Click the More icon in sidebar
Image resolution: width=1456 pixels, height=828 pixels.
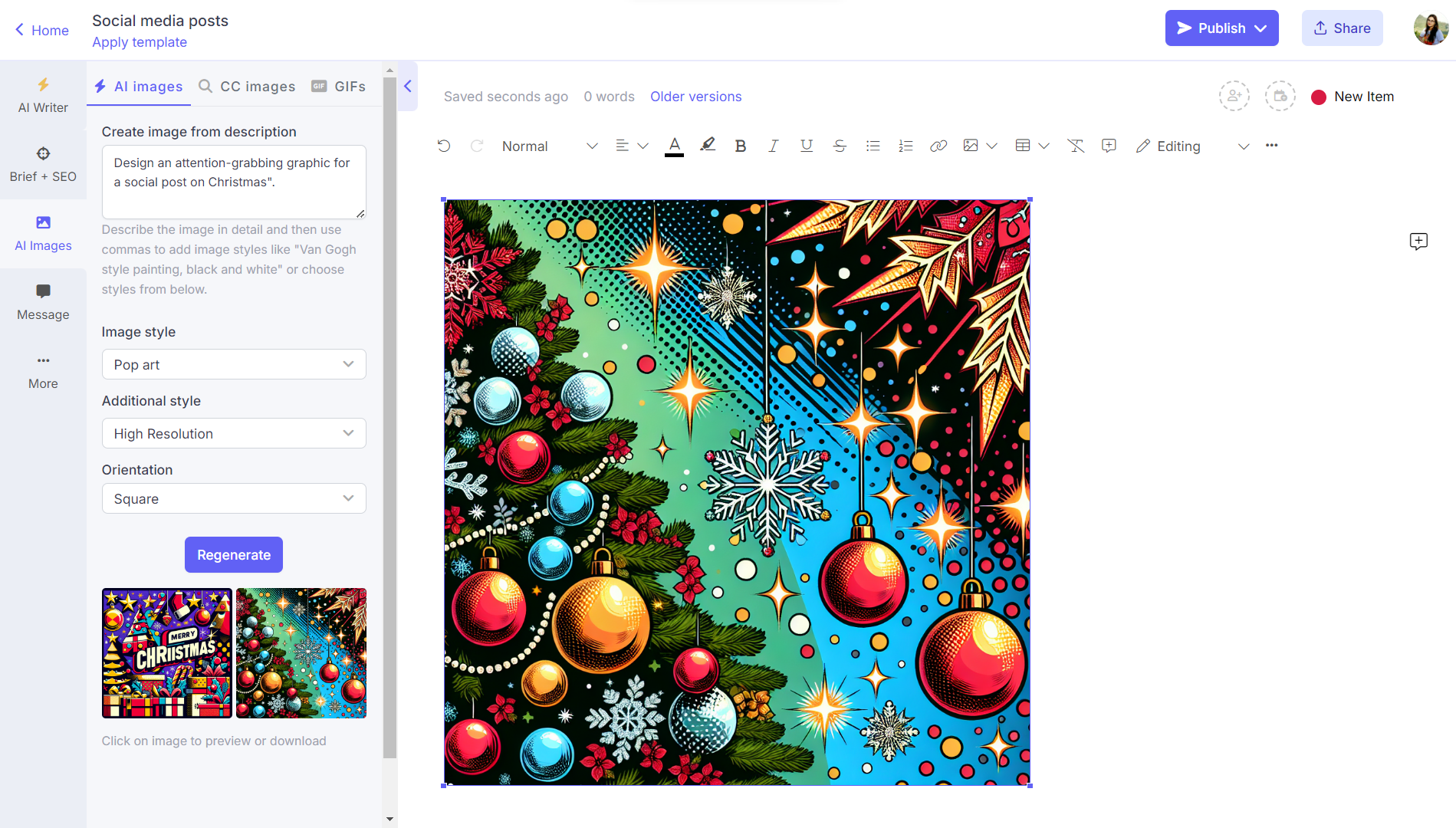point(43,370)
